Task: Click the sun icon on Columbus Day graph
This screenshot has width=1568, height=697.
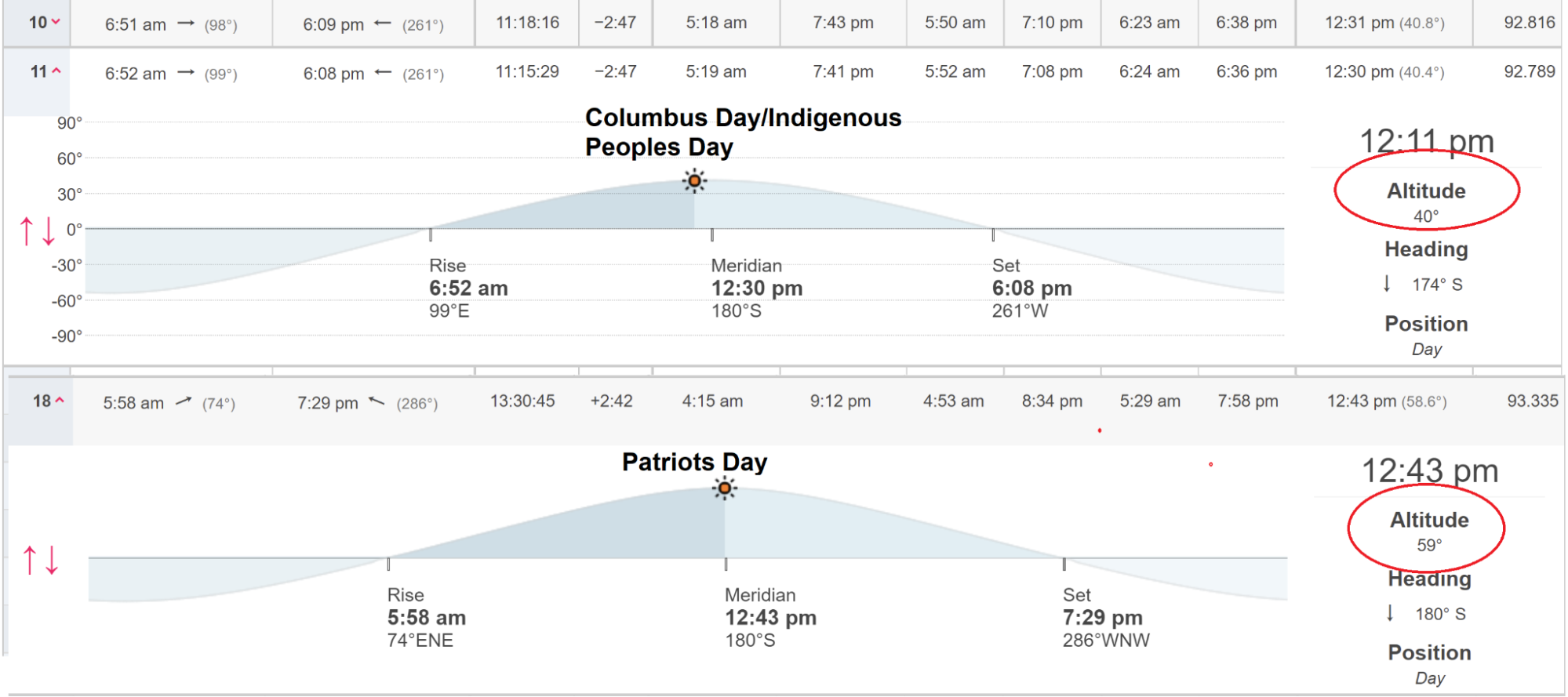Action: point(694,181)
